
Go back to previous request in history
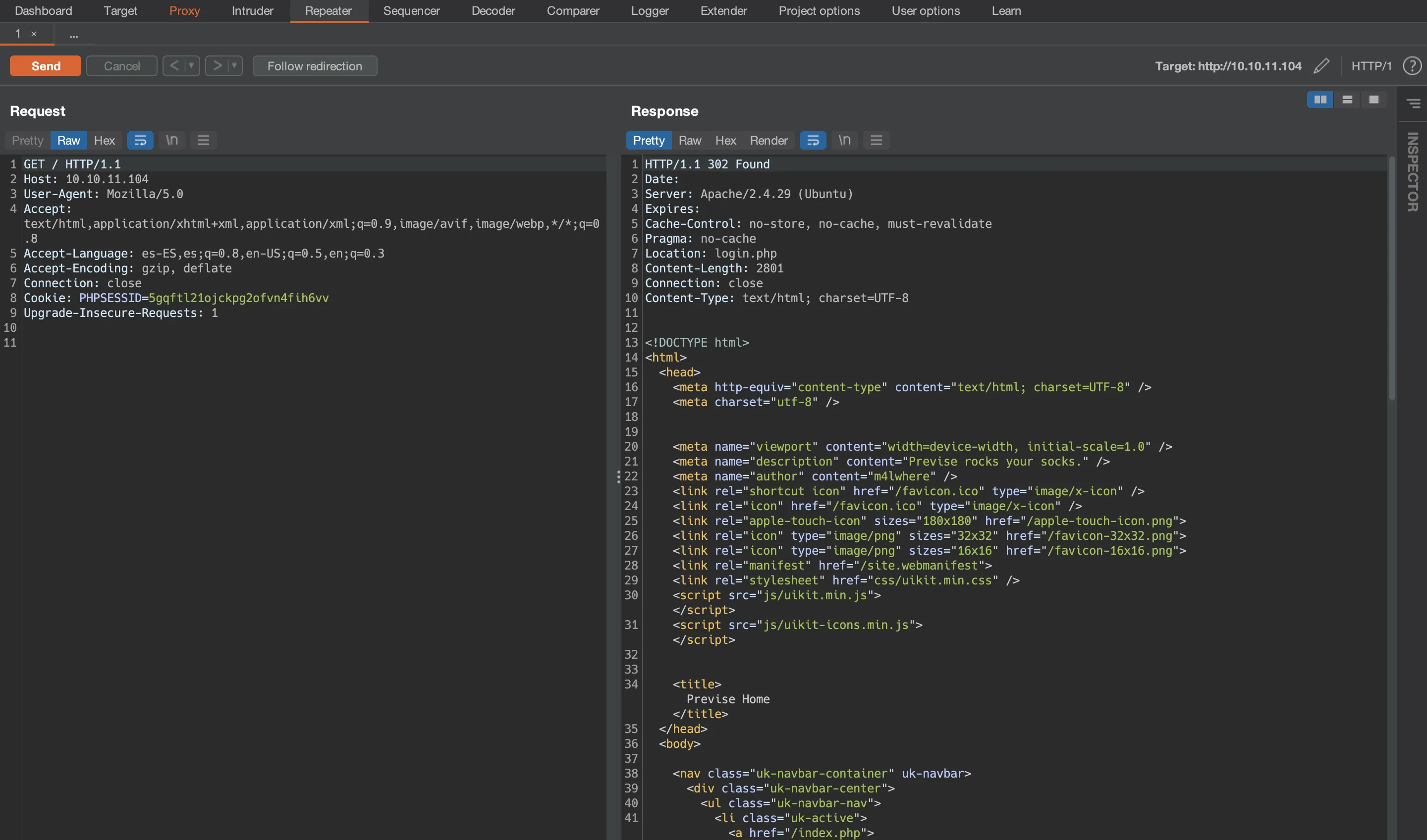[x=174, y=66]
